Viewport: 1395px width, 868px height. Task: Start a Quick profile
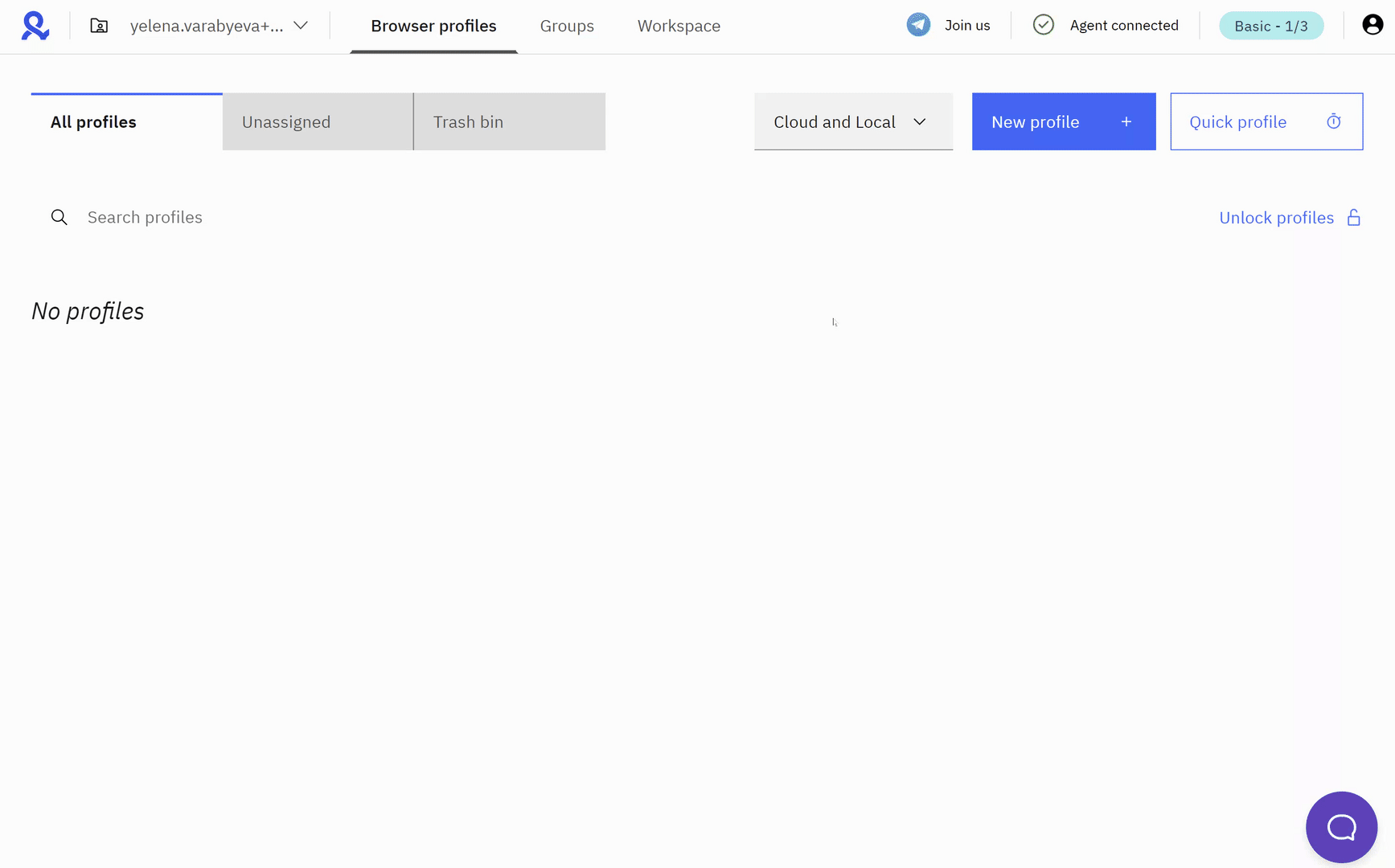(1266, 121)
